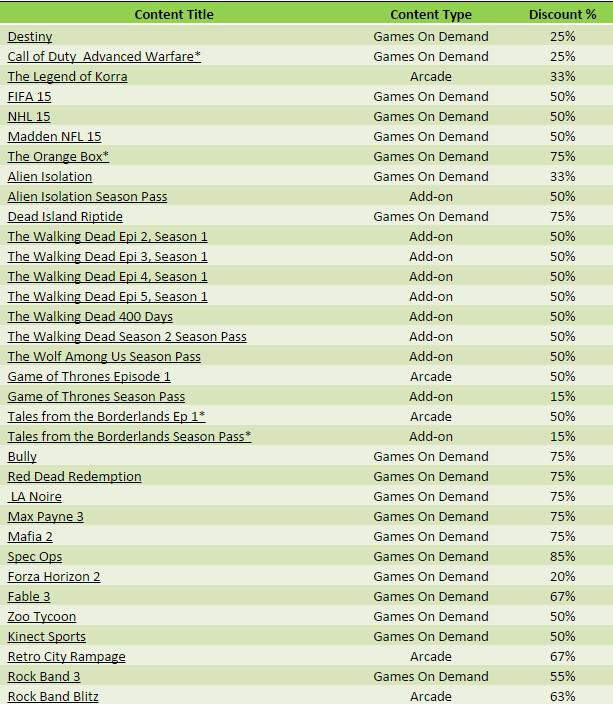This screenshot has height=704, width=613.
Task: Click the Discount % column header
Action: [x=562, y=15]
